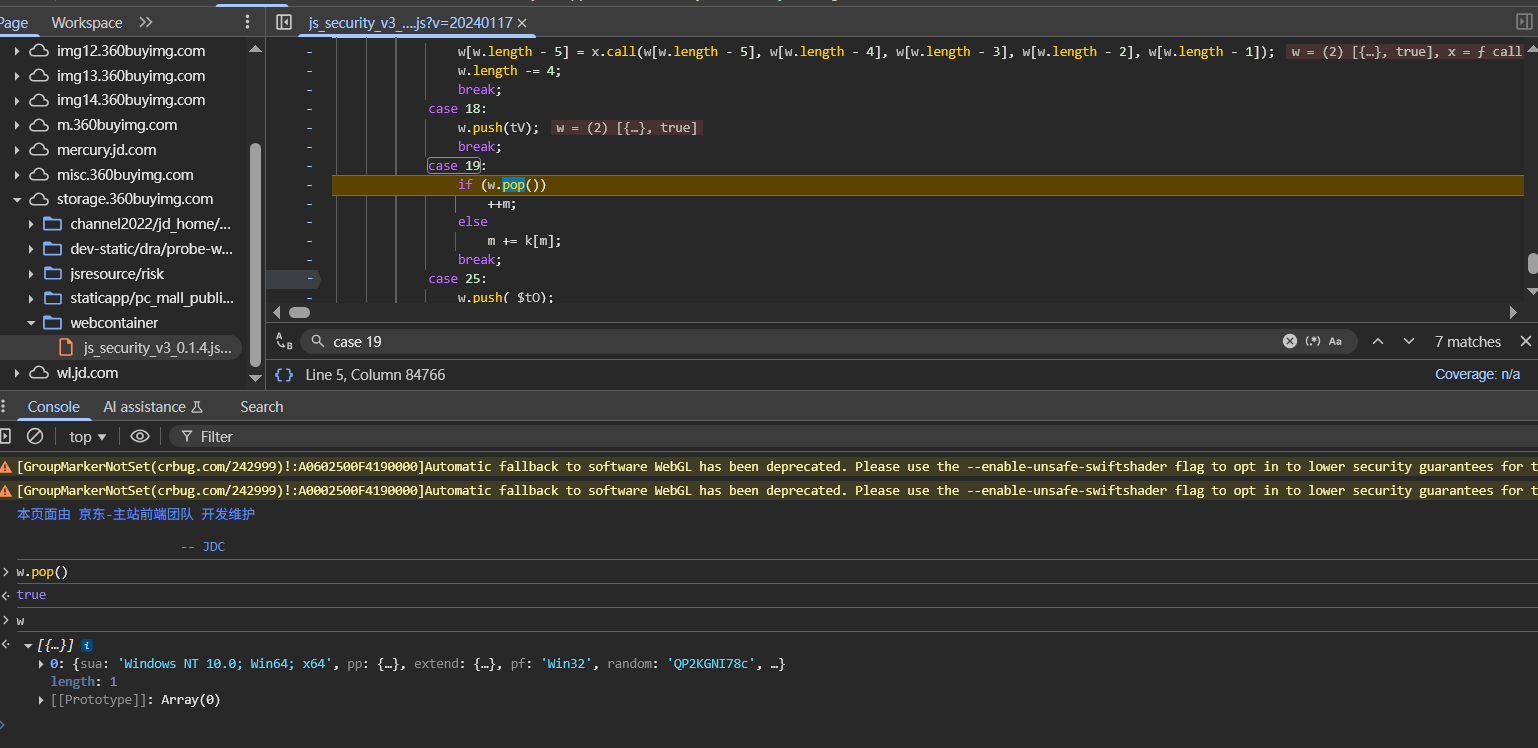Toggle the replace field in search bar
This screenshot has width=1538, height=748.
284,341
